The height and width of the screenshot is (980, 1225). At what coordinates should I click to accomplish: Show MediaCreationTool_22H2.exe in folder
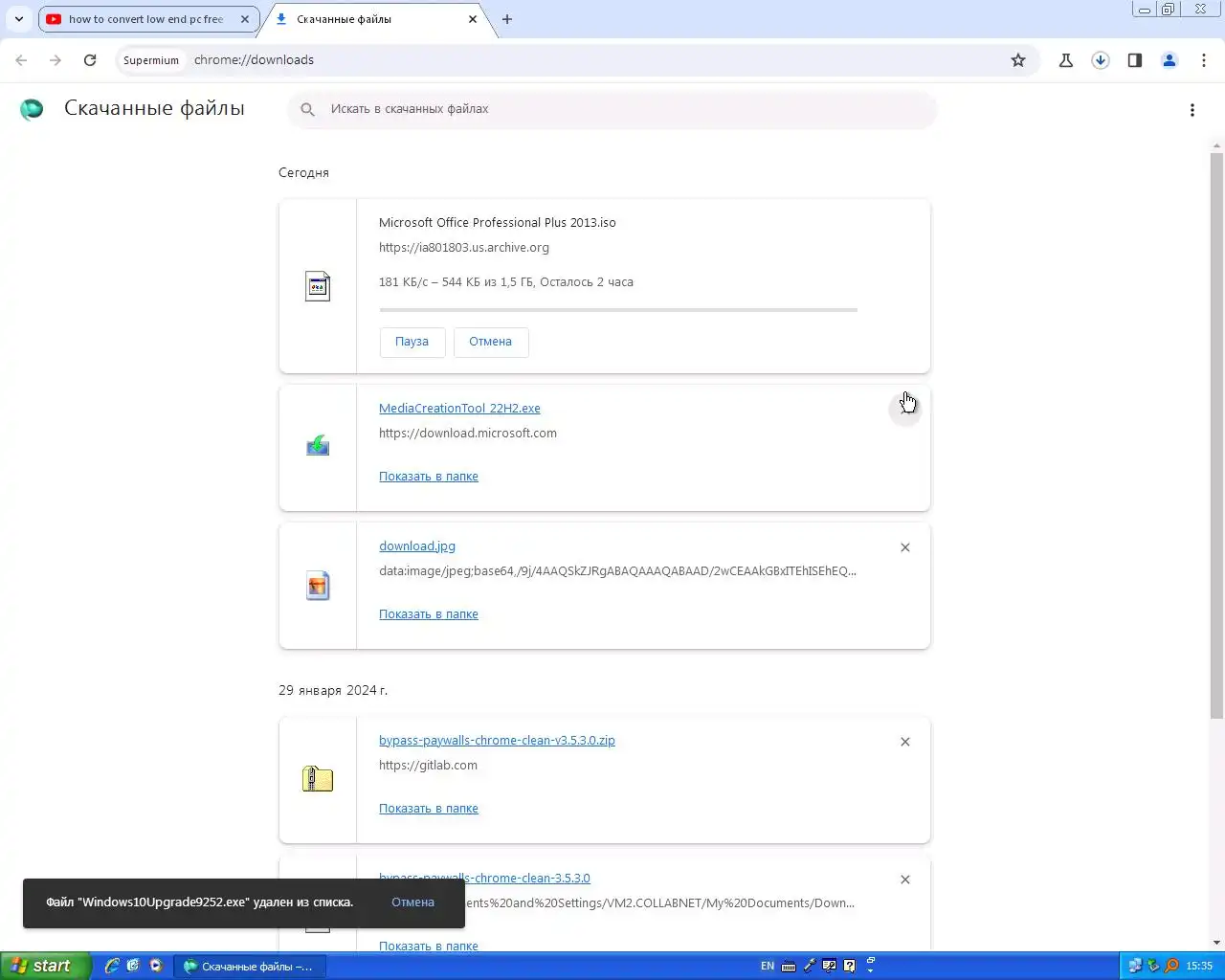point(429,477)
